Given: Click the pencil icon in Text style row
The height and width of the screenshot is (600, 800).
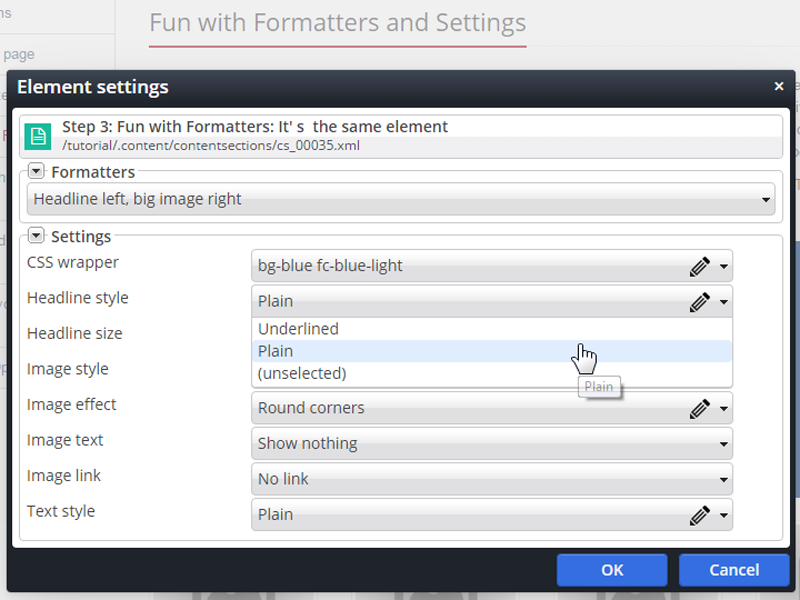Looking at the screenshot, I should click(699, 515).
